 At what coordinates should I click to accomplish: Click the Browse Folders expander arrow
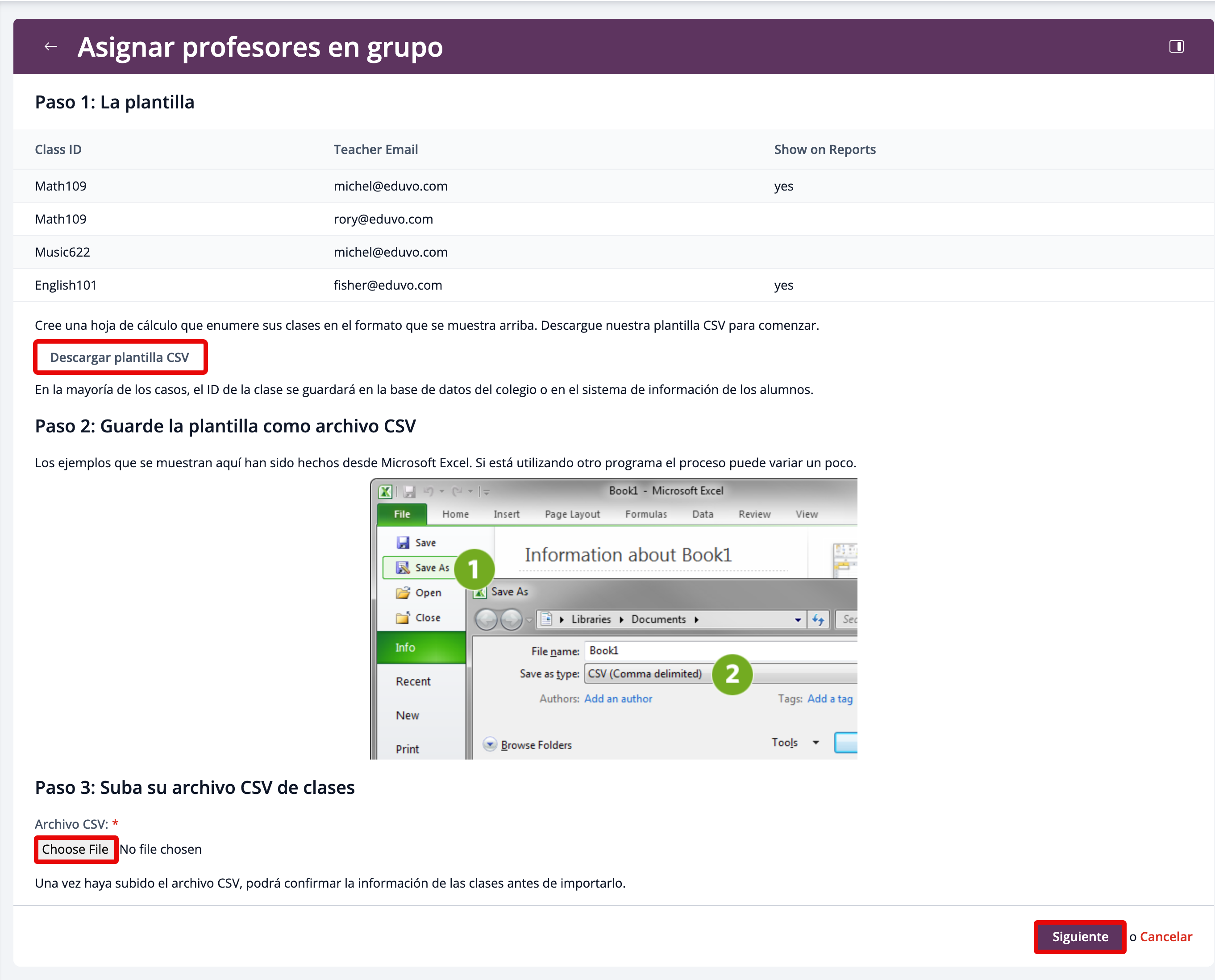pyautogui.click(x=490, y=744)
